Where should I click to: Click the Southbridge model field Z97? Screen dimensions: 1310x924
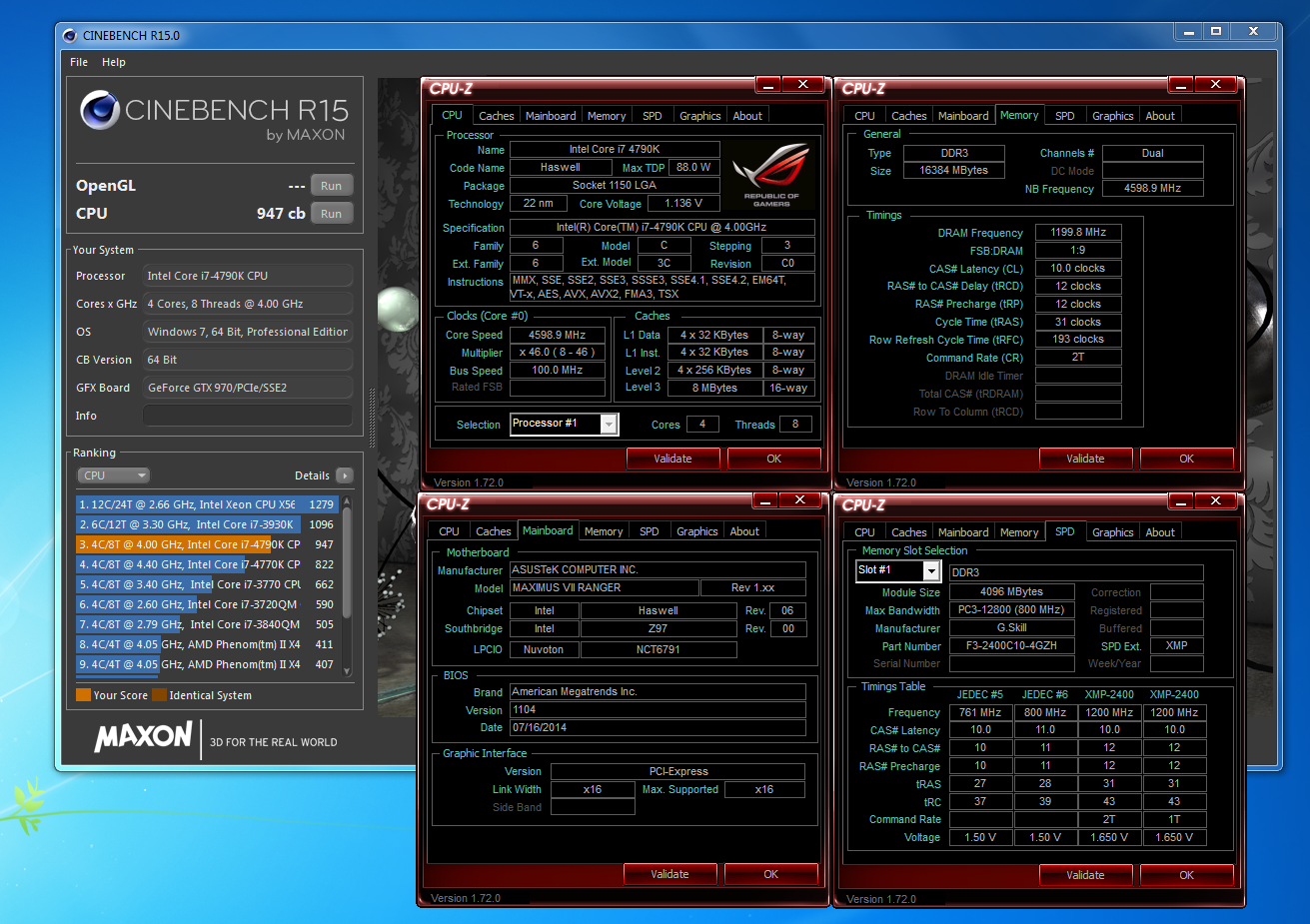(657, 628)
